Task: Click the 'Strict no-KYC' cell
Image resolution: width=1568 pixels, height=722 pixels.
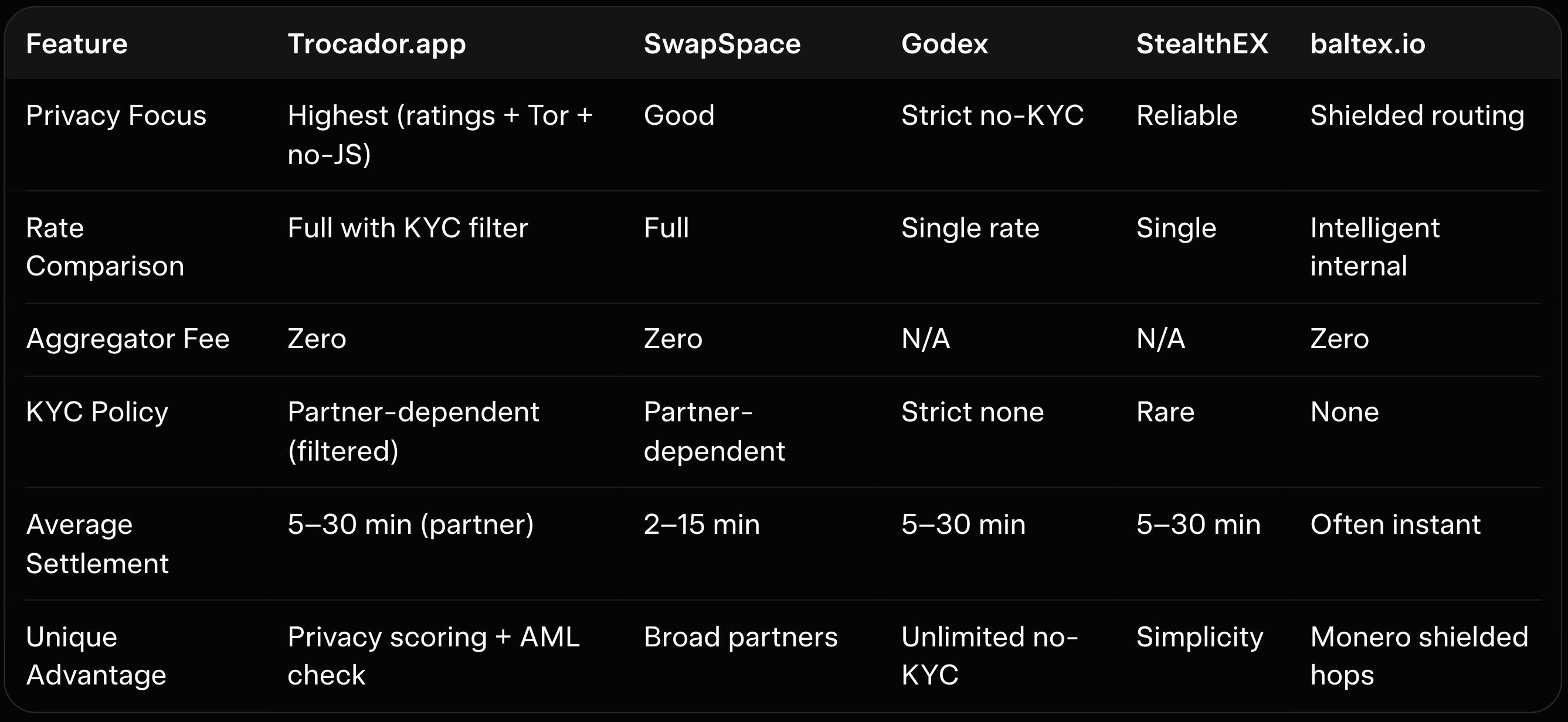Action: coord(992,115)
